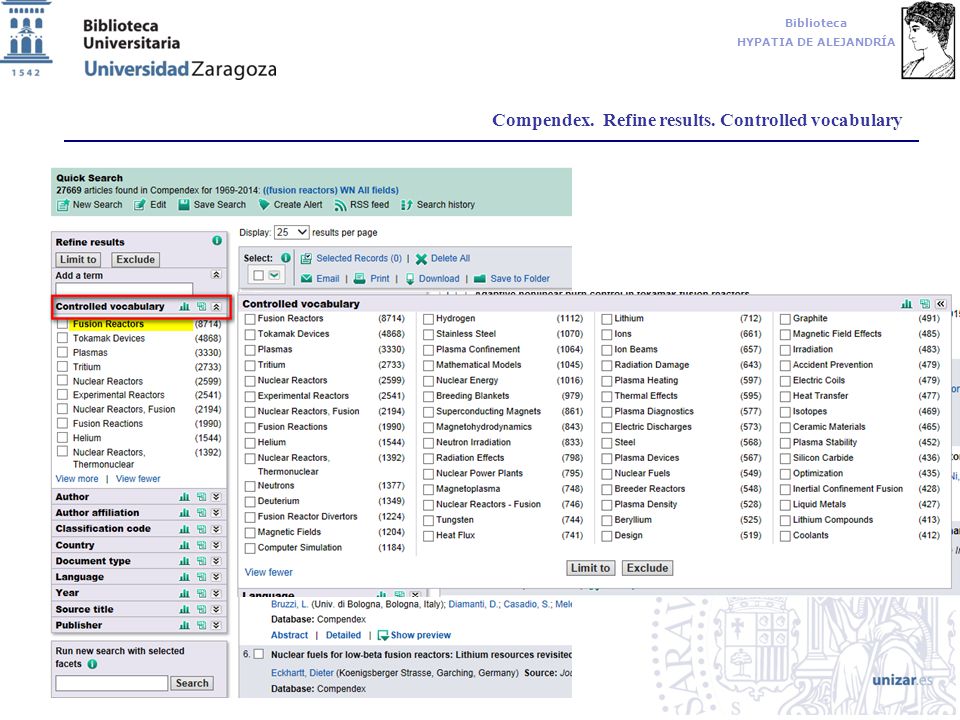Click info icon in Refine results header
Viewport: 960px width, 720px height.
point(217,241)
